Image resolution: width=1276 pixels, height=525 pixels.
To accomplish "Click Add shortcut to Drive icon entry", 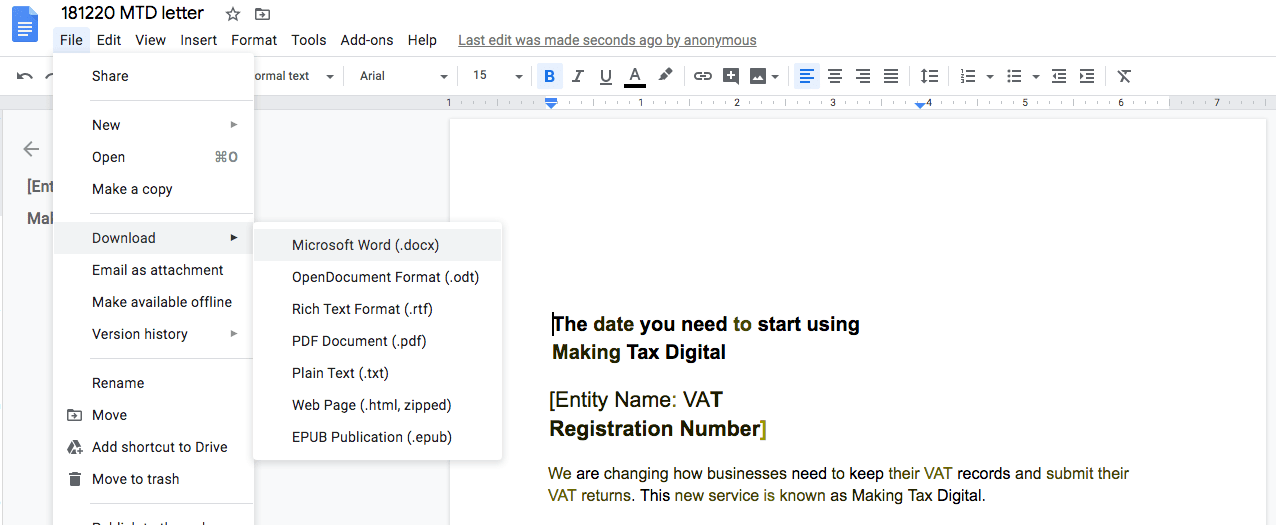I will pos(154,447).
